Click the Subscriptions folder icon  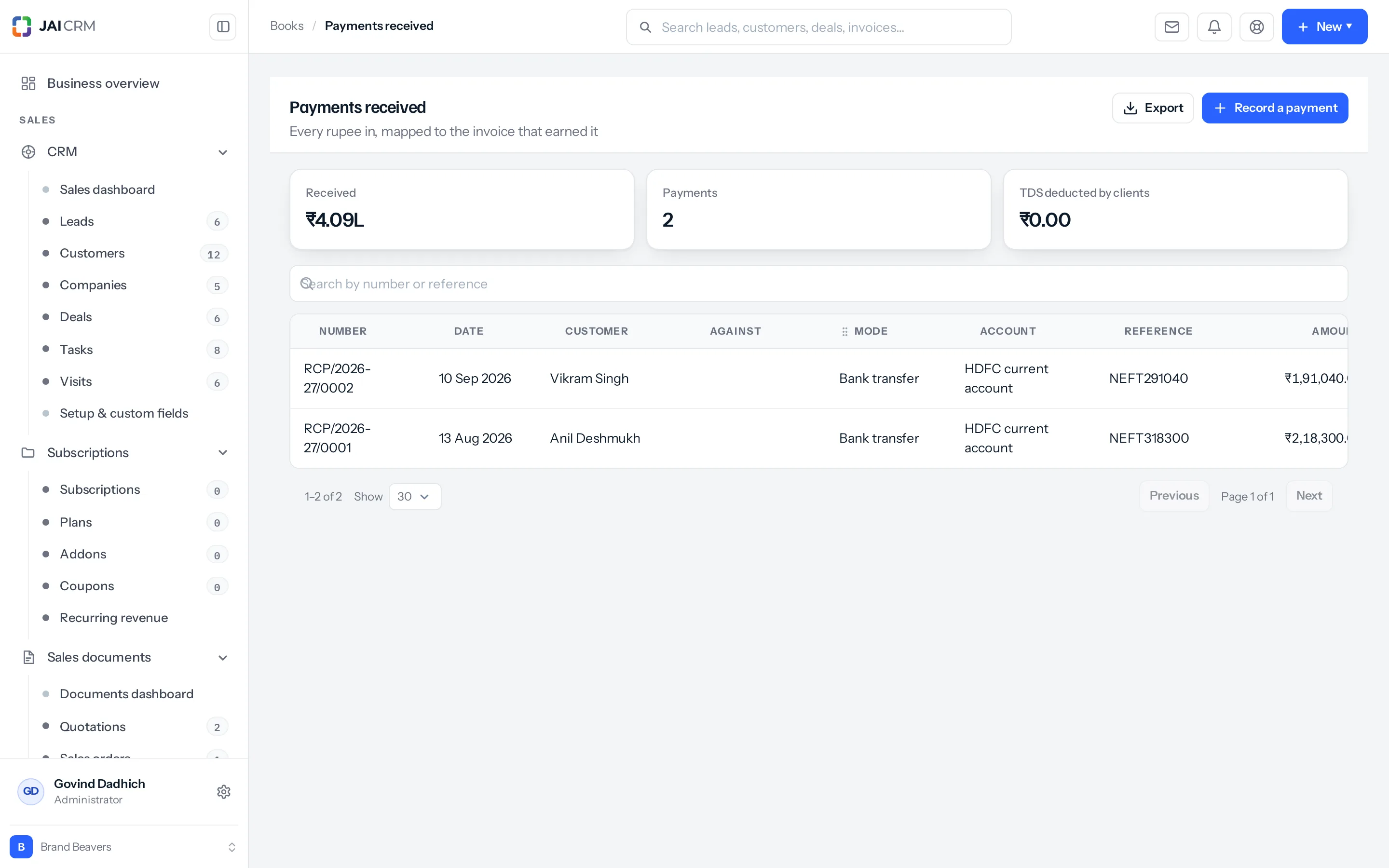(x=28, y=452)
